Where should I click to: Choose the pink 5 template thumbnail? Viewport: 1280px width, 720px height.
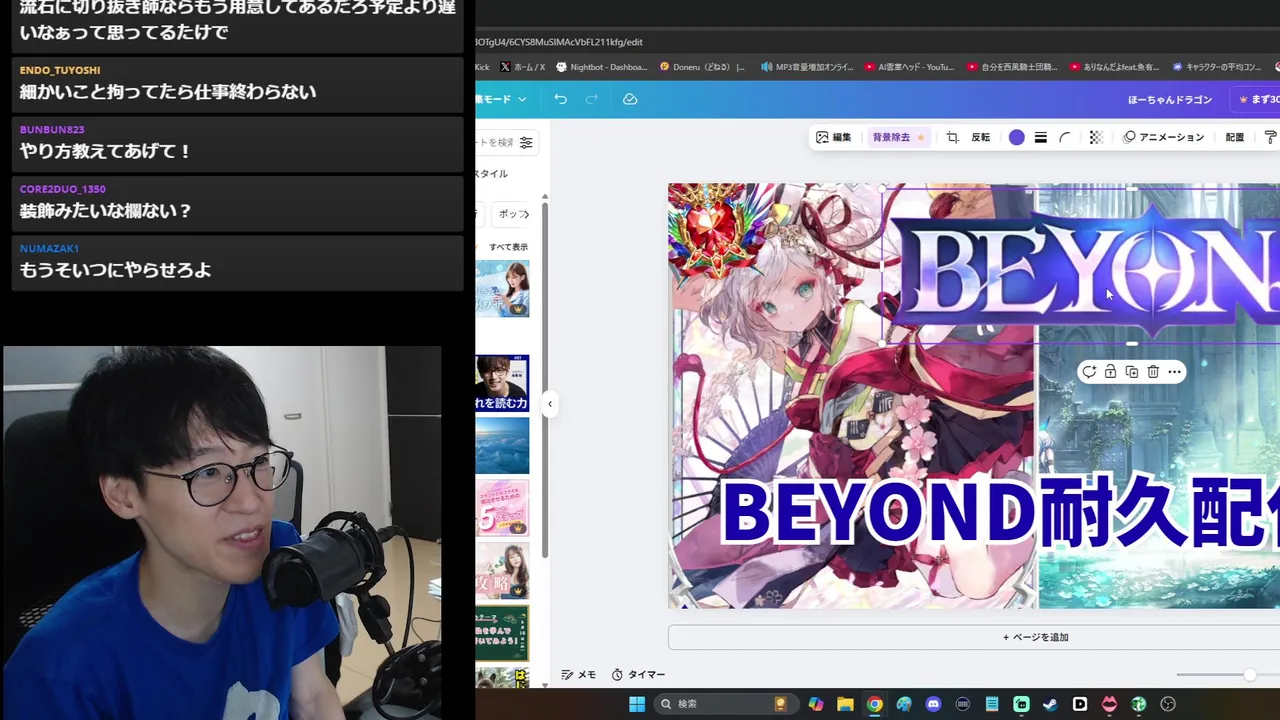pyautogui.click(x=502, y=508)
